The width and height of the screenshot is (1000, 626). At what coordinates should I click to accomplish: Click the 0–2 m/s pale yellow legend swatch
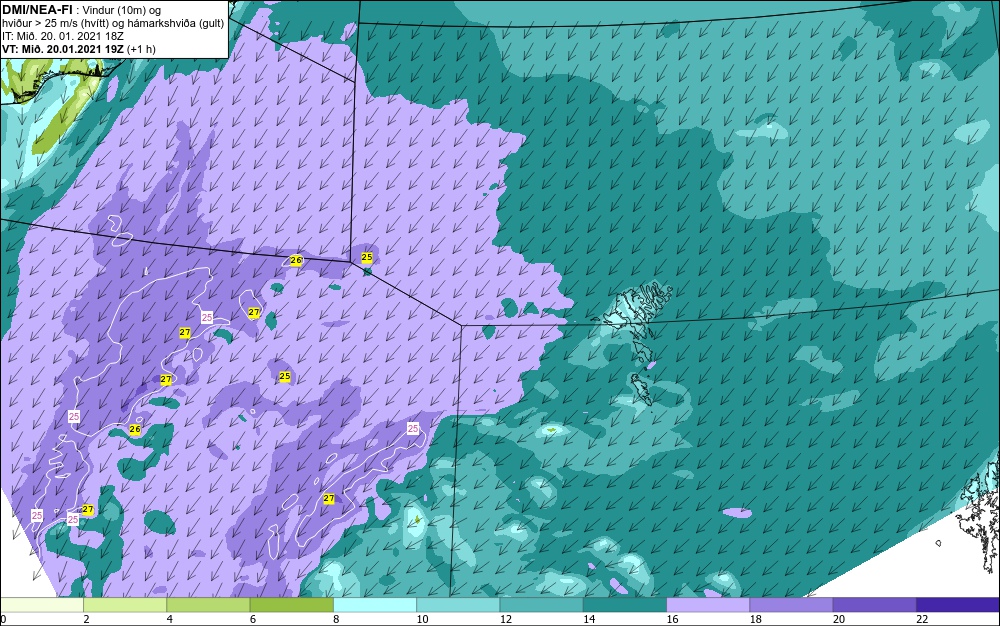coord(41,605)
